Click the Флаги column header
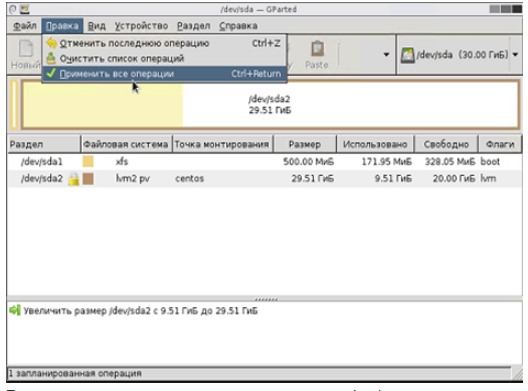The width and height of the screenshot is (528, 391). (500, 144)
